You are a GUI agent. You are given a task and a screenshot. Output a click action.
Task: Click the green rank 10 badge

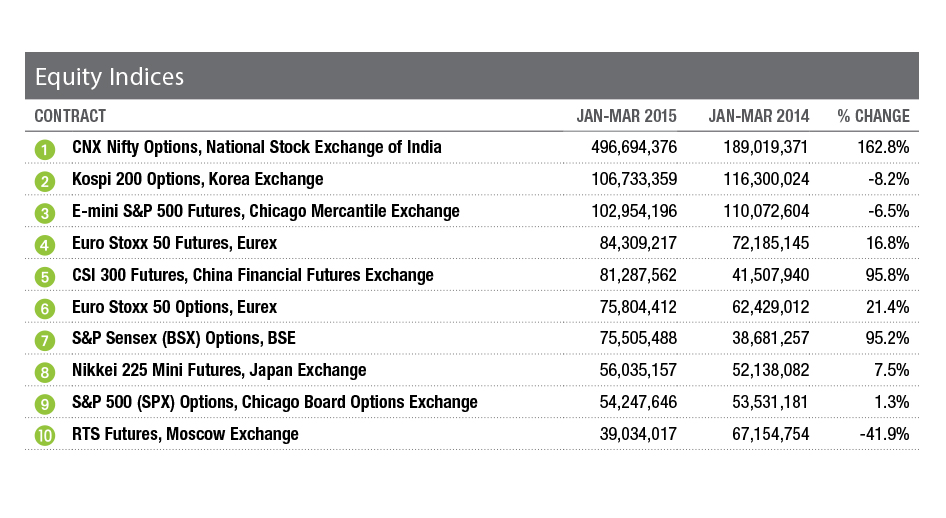(44, 436)
